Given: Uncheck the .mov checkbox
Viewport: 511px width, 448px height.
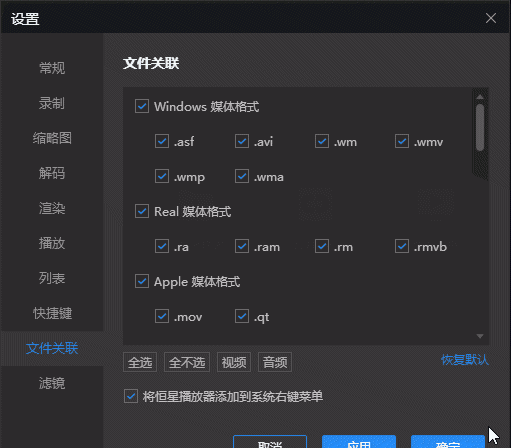Looking at the screenshot, I should click(x=162, y=316).
